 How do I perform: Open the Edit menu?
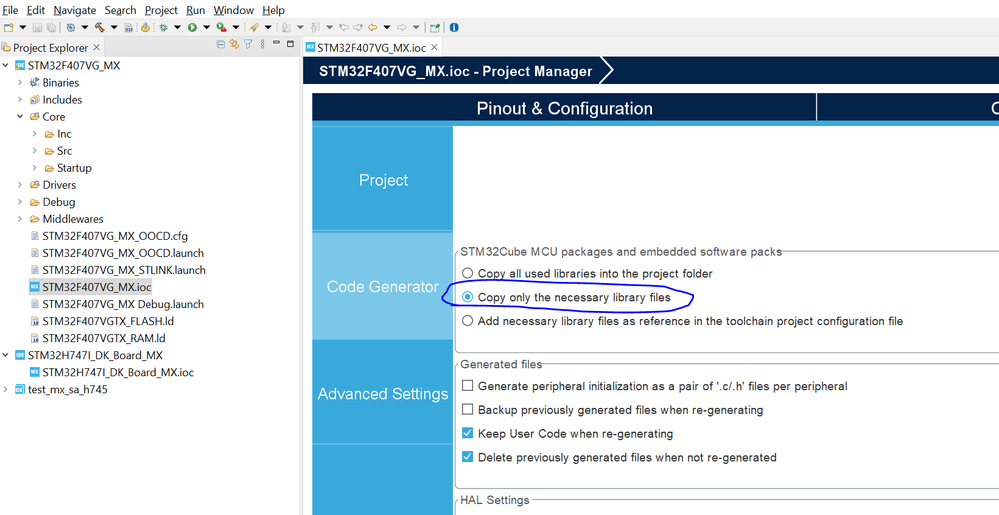36,10
